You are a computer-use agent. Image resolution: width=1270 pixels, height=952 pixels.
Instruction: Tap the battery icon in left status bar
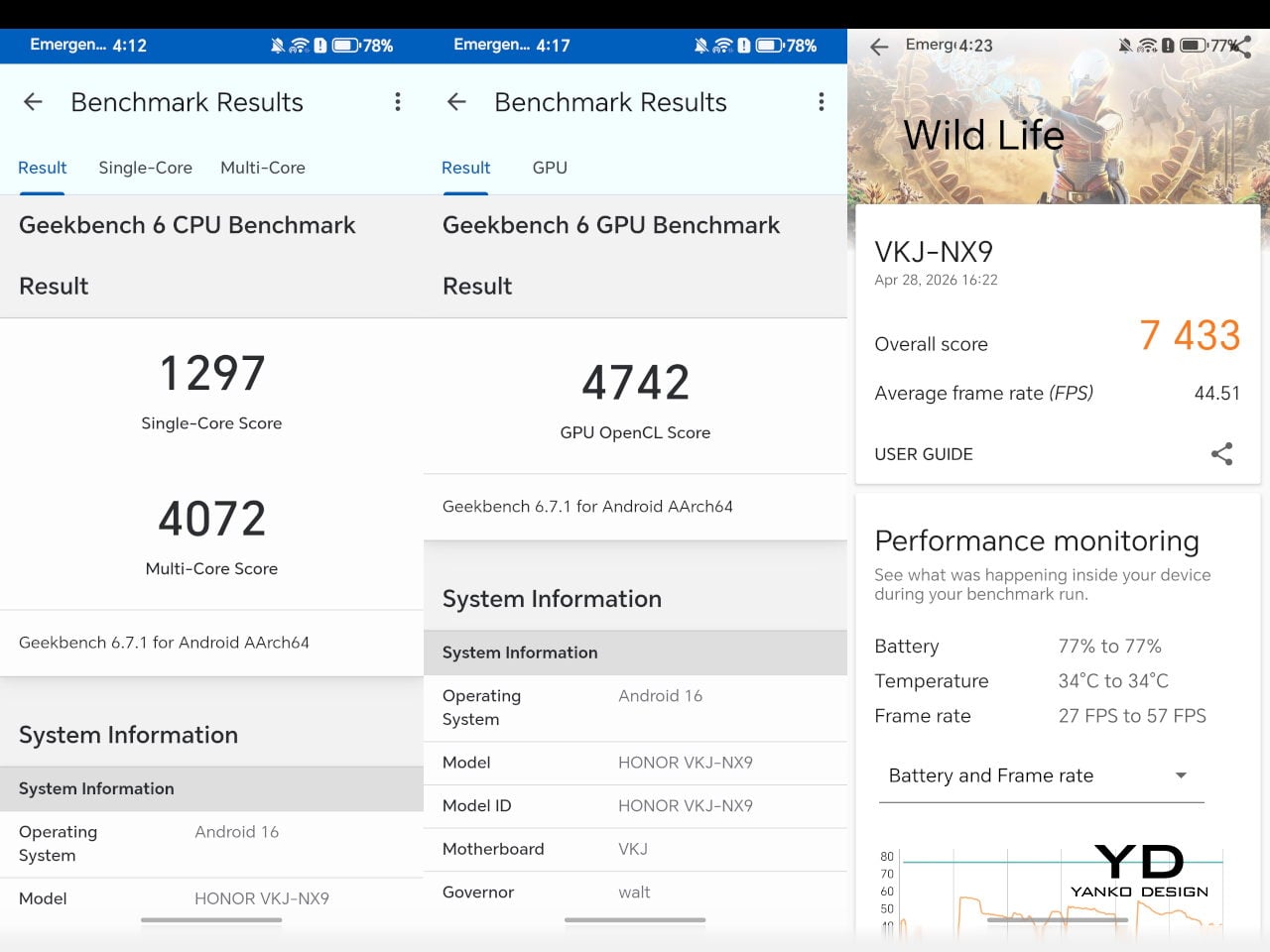(345, 46)
